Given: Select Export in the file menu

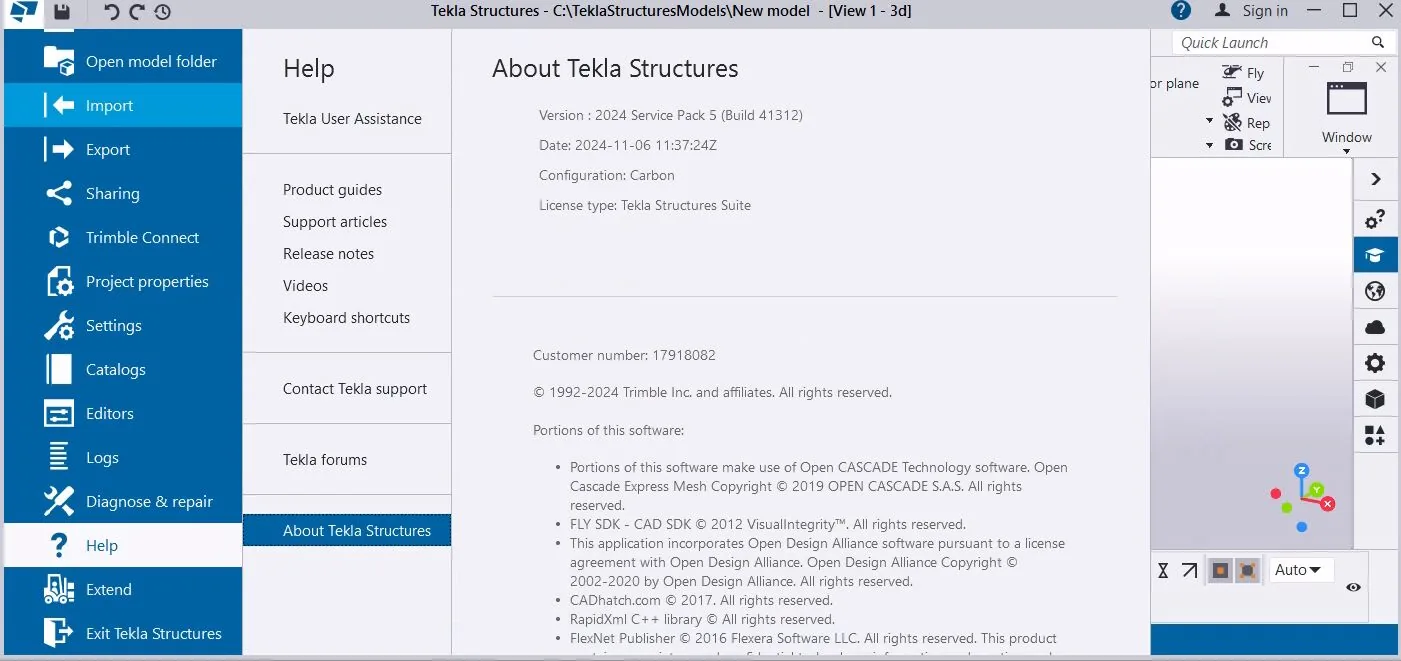Looking at the screenshot, I should tap(123, 150).
